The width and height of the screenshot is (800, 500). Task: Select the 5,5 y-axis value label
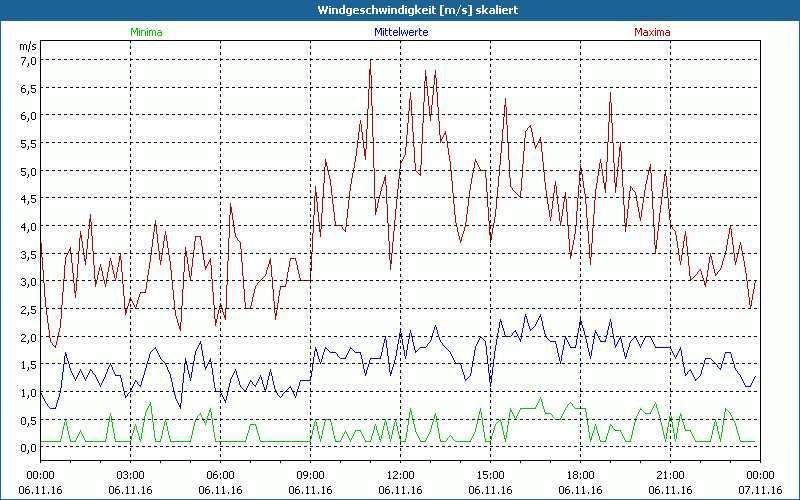pyautogui.click(x=27, y=143)
